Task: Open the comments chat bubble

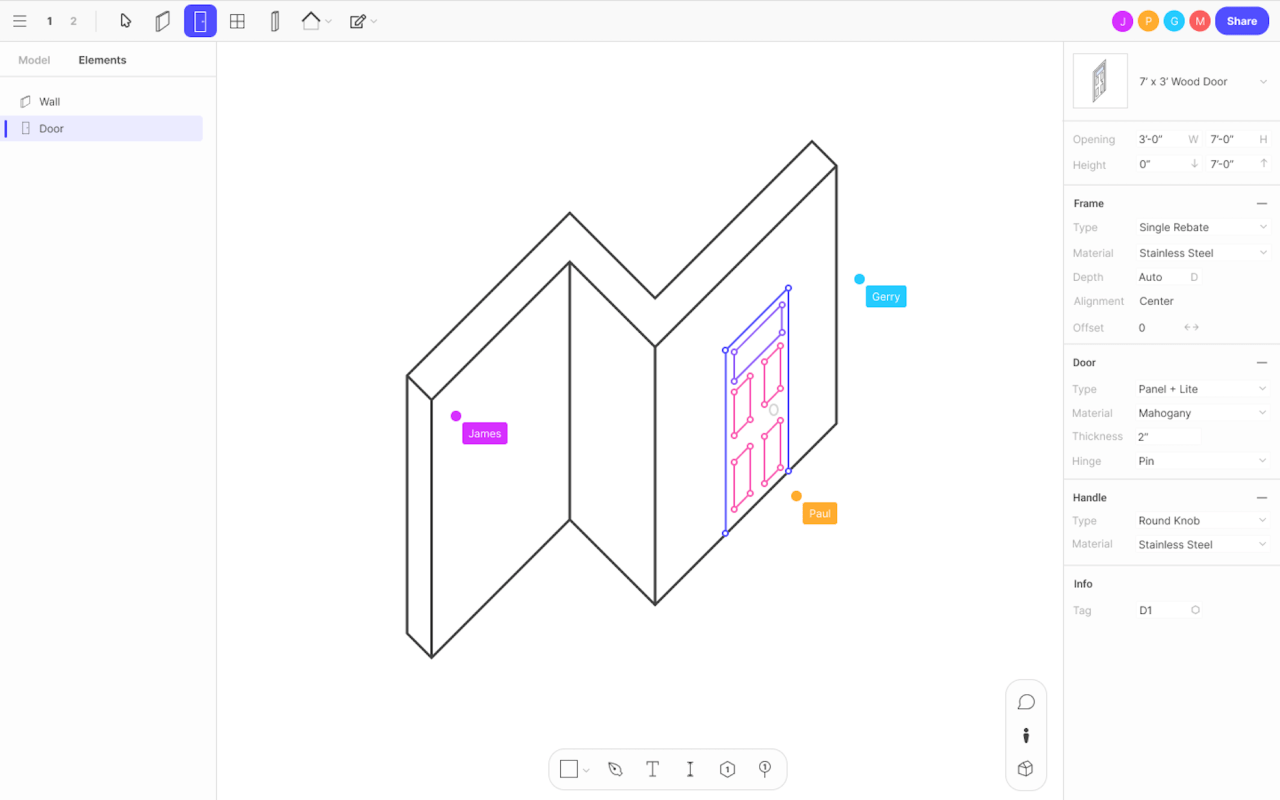Action: 1026,702
